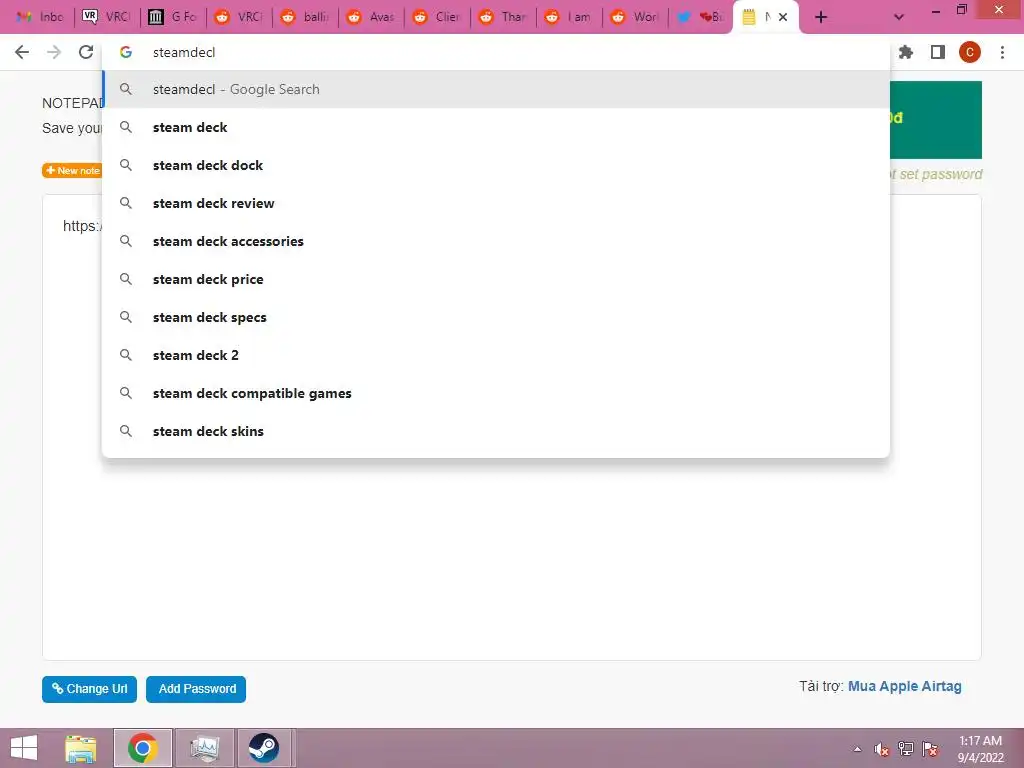Choose the 'steam deck dock' suggestion
This screenshot has width=1024, height=768.
coord(496,165)
